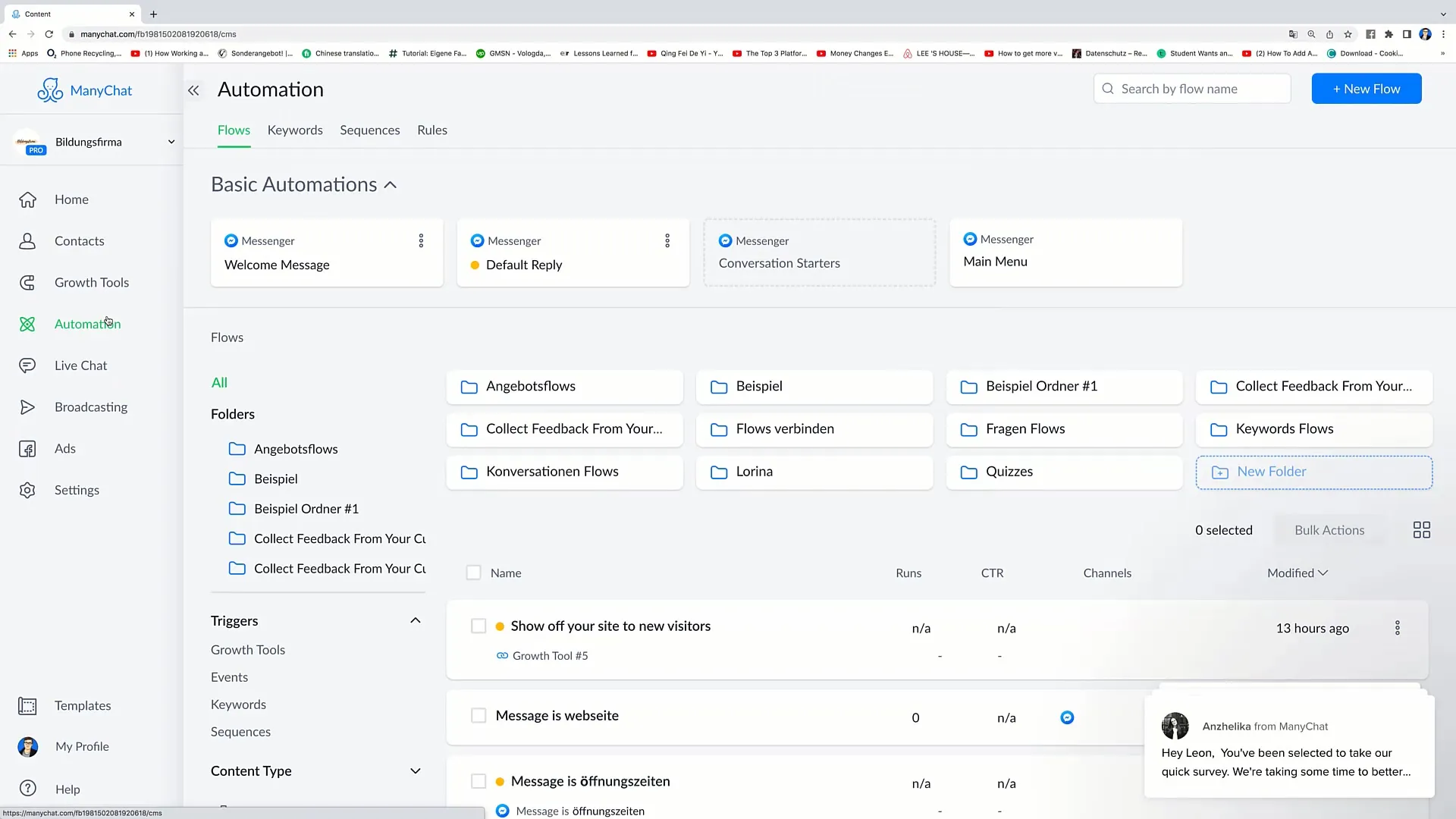This screenshot has width=1456, height=819.
Task: Navigate to Growth Tools section
Action: [92, 282]
